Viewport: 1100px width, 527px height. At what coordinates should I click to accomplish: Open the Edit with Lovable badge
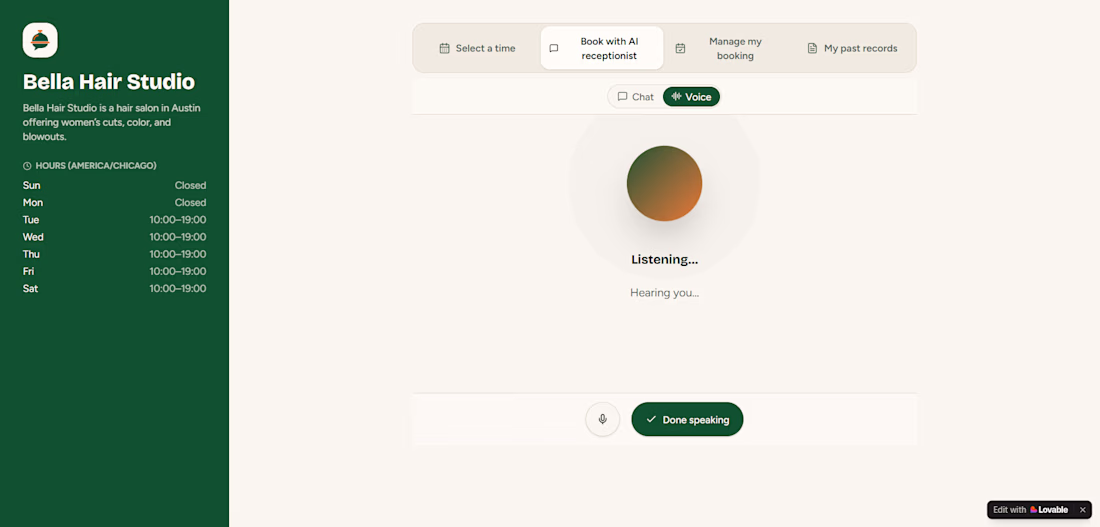(1031, 510)
